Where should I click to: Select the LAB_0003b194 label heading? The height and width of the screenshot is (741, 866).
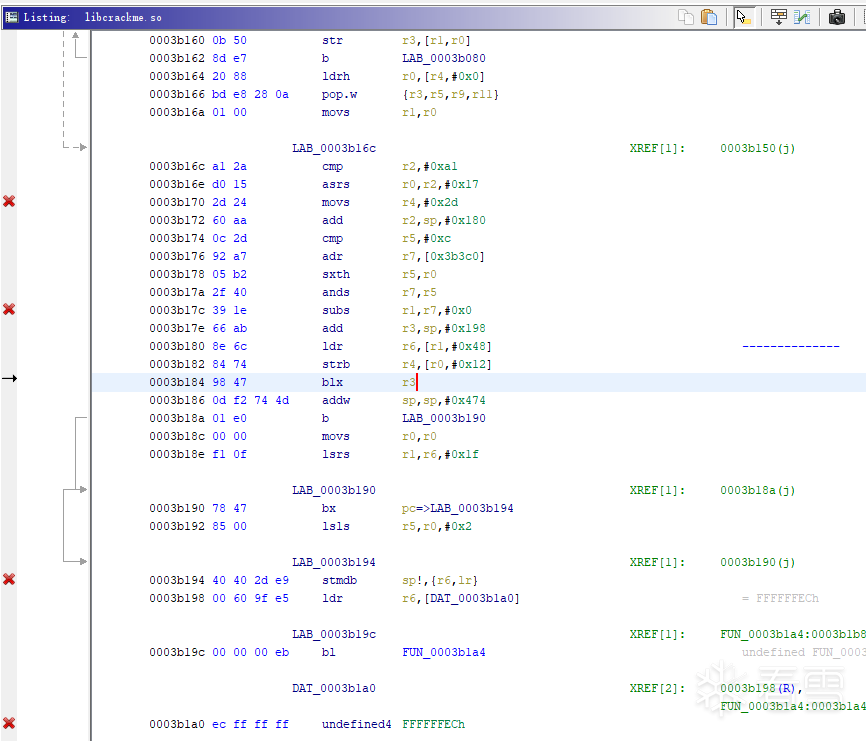334,563
